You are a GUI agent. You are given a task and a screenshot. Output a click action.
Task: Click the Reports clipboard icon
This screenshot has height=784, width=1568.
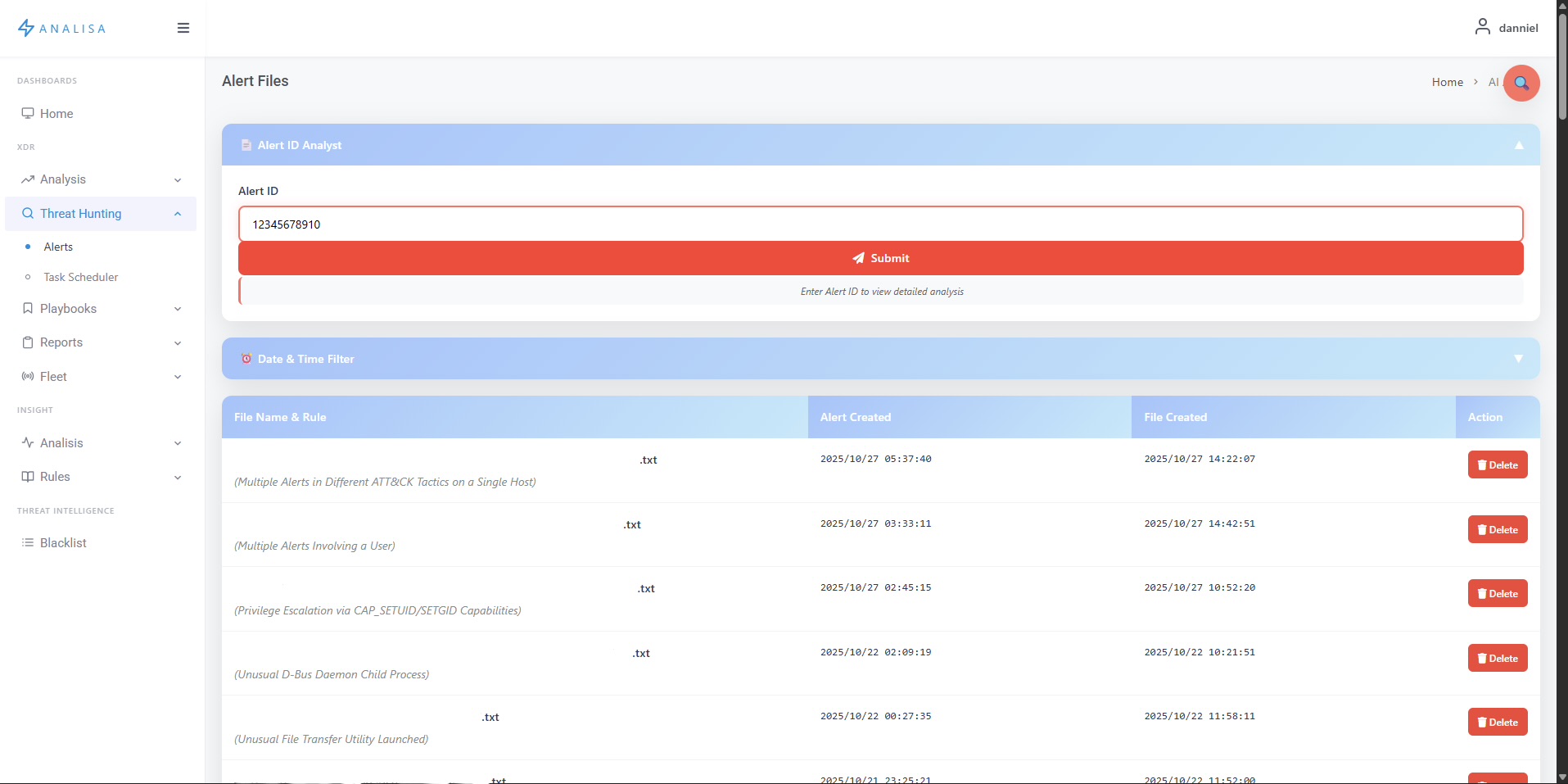coord(27,342)
